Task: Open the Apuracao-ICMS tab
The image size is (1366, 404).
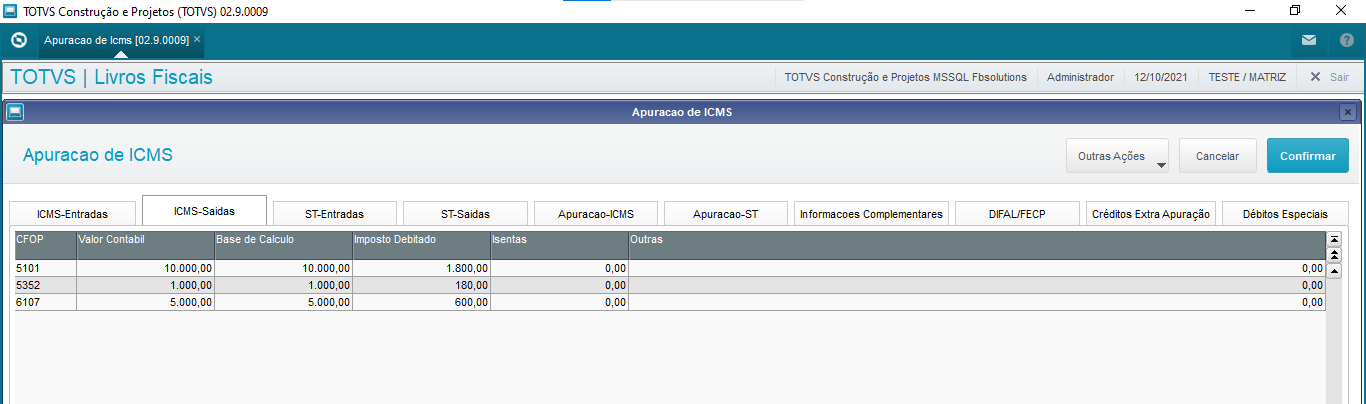Action: tap(595, 214)
